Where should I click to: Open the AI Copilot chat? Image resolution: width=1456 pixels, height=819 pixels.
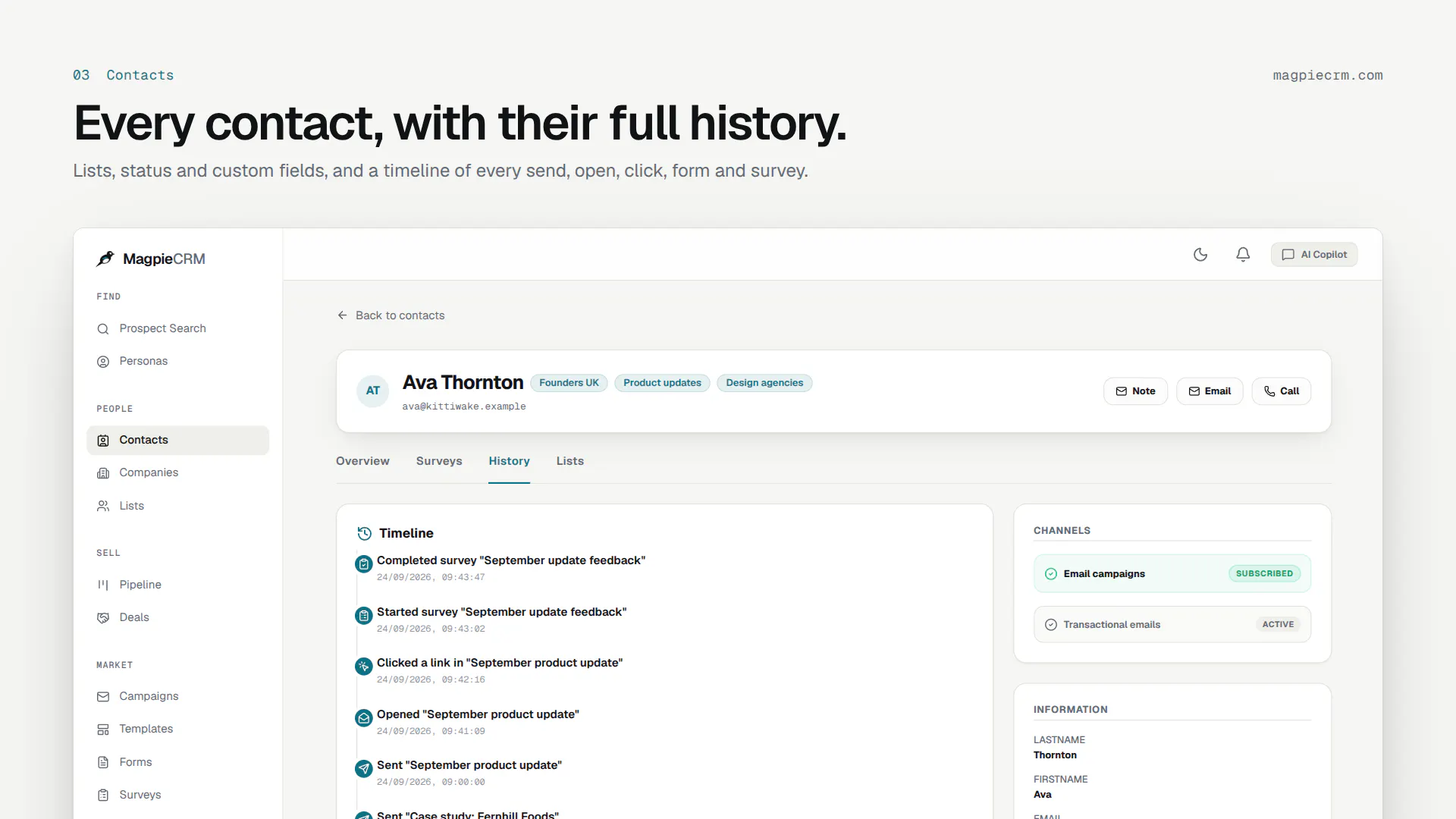pyautogui.click(x=1314, y=255)
